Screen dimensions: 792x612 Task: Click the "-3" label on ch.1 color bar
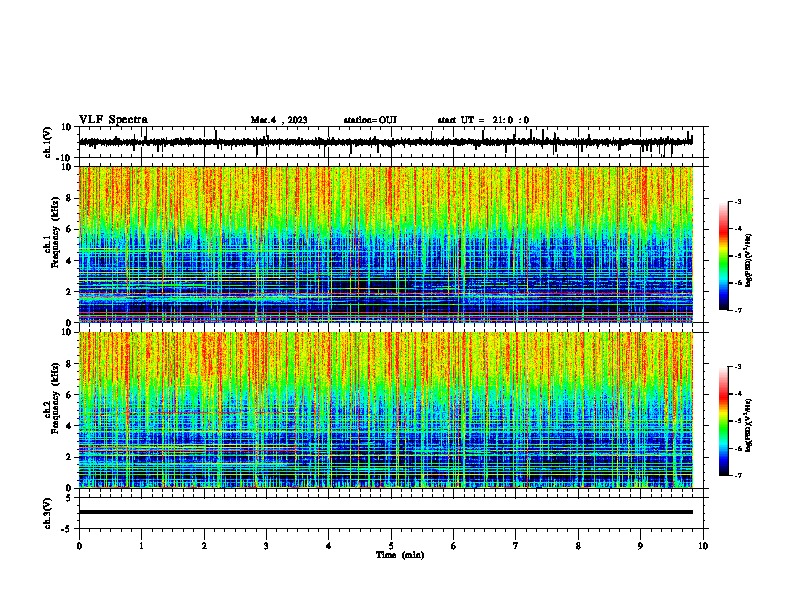(737, 202)
